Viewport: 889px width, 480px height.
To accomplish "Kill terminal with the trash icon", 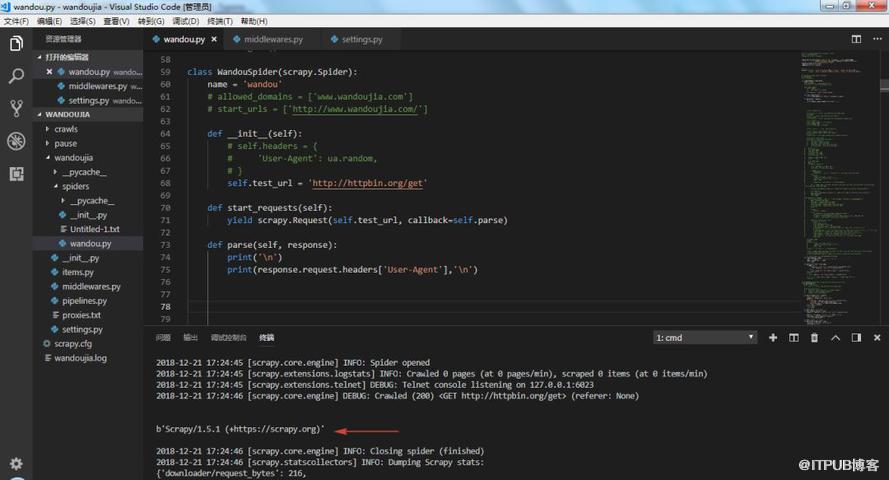I will (814, 338).
